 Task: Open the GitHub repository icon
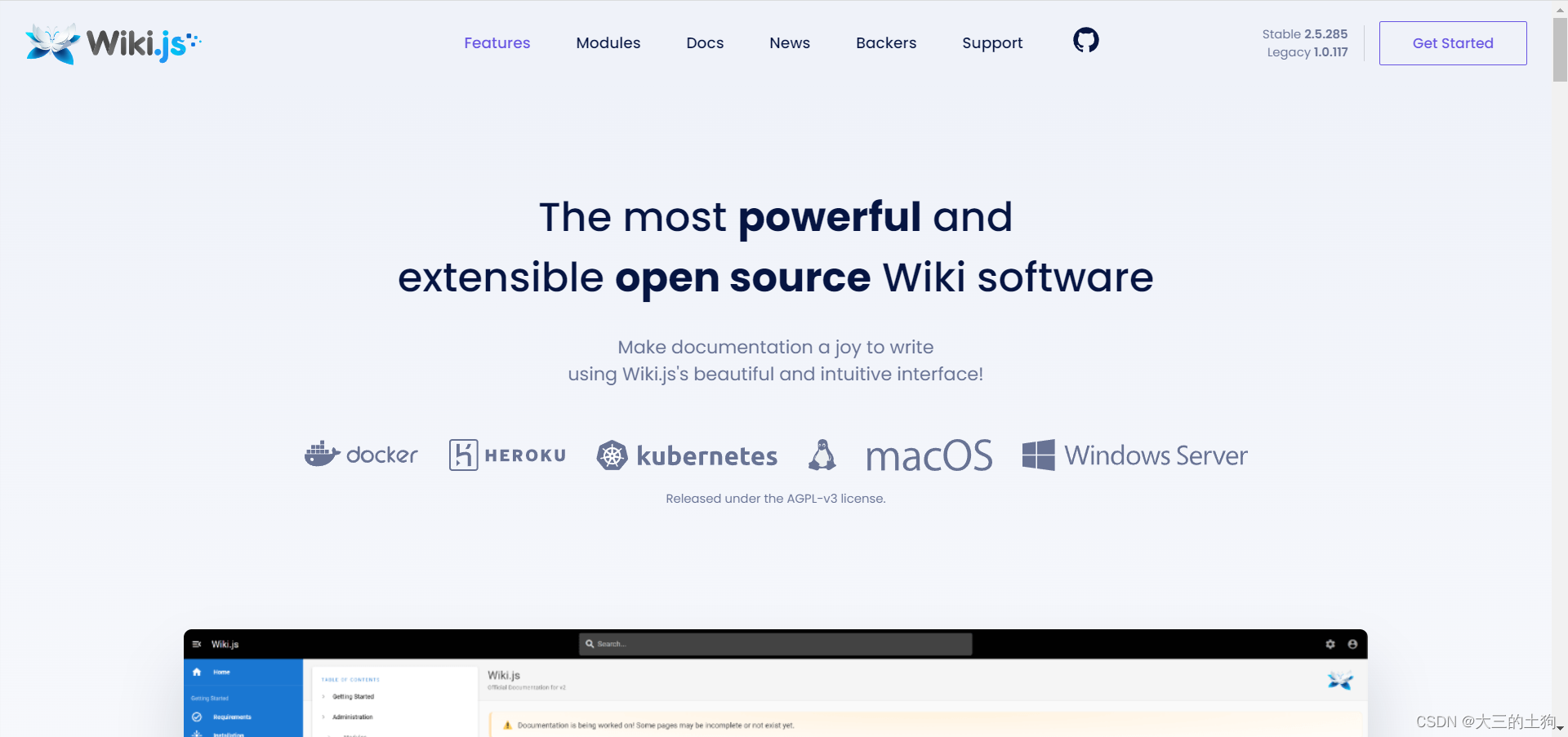tap(1085, 40)
